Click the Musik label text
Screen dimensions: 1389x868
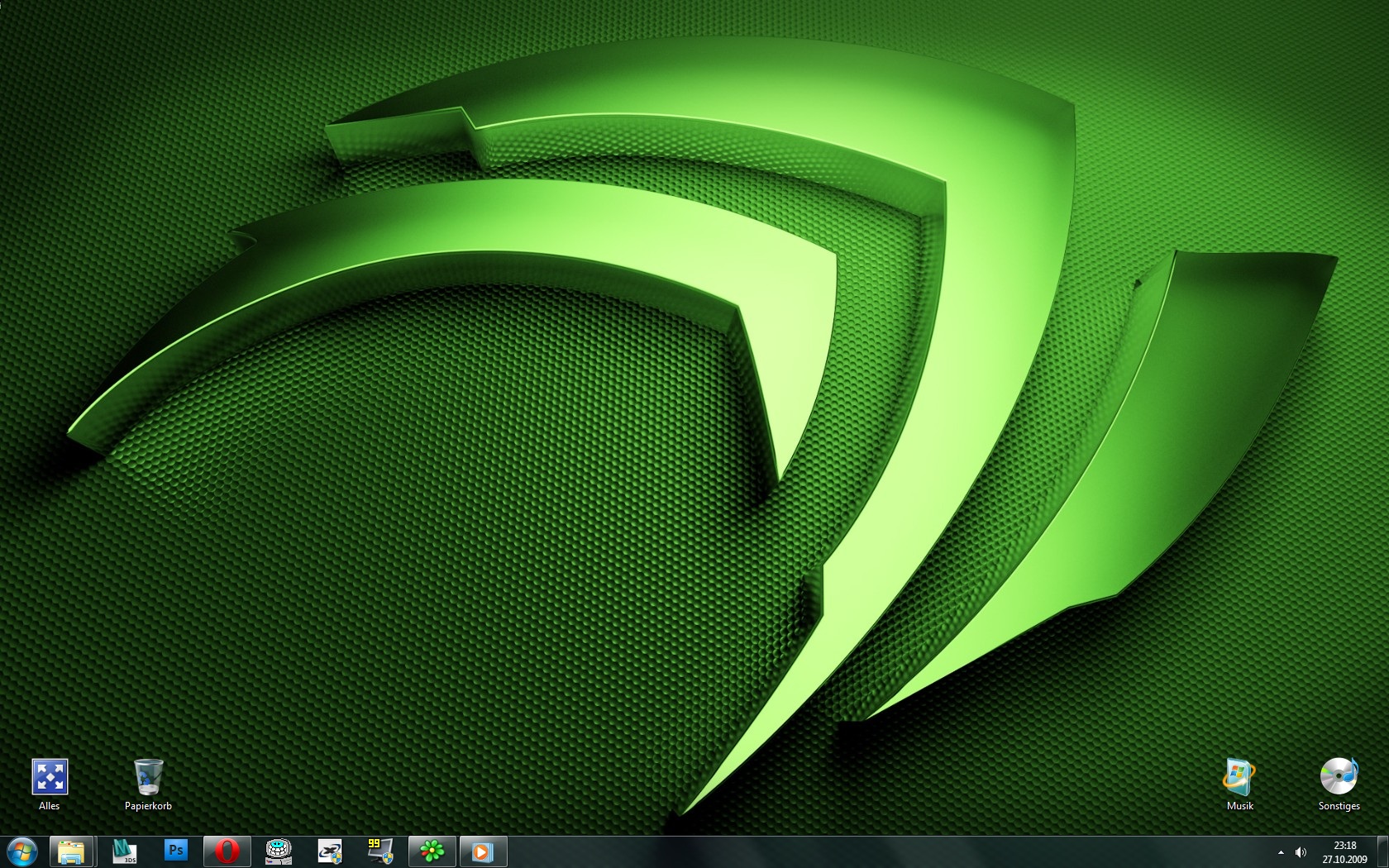(1239, 806)
